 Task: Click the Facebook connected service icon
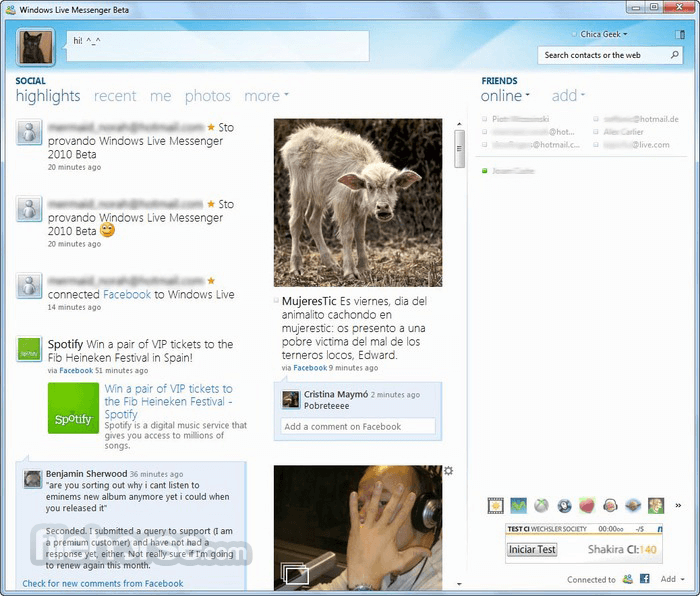pos(645,579)
